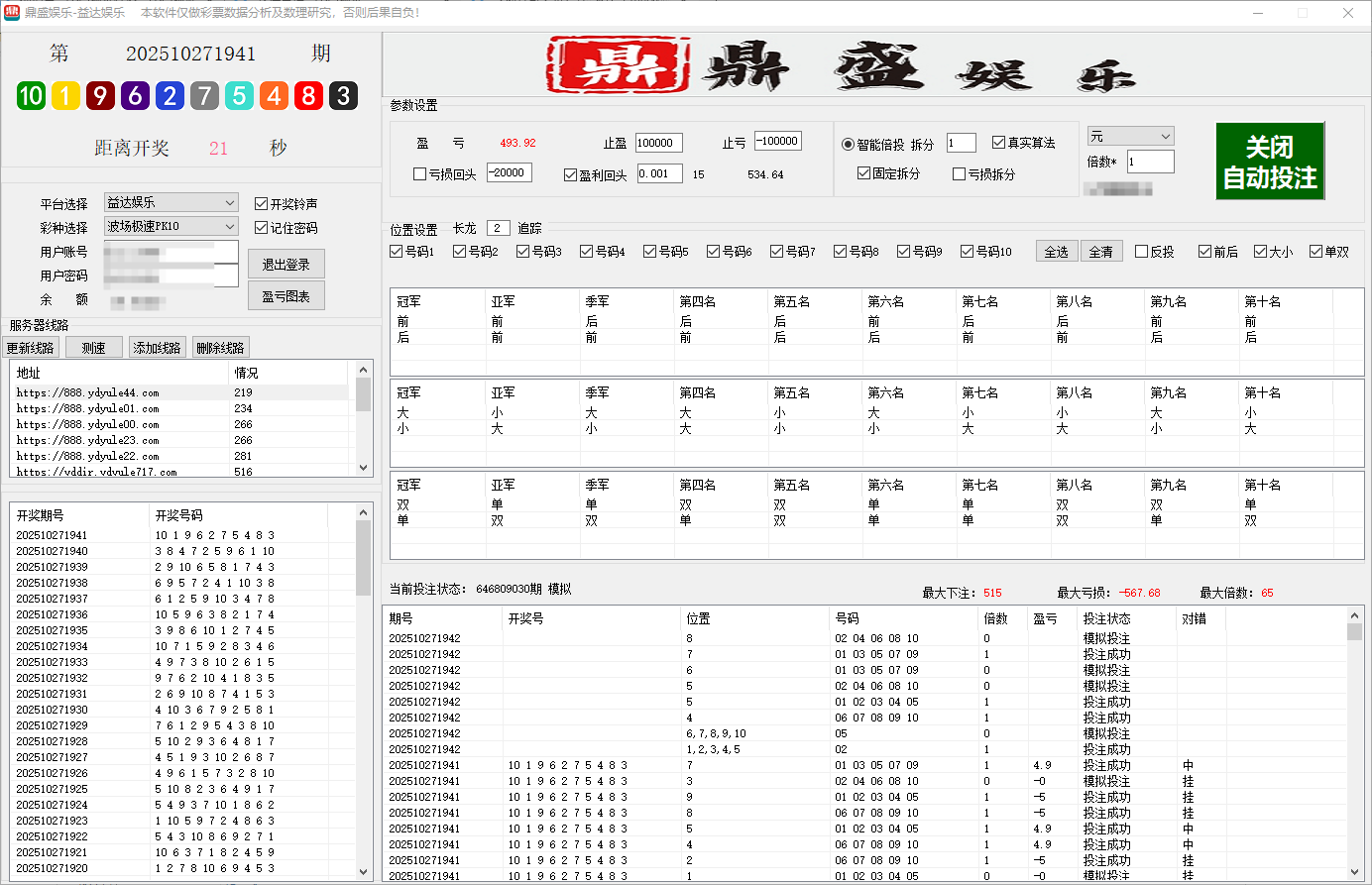This screenshot has width=1372, height=885.
Task: Click the 止盈 amount input field
Action: pos(657,143)
